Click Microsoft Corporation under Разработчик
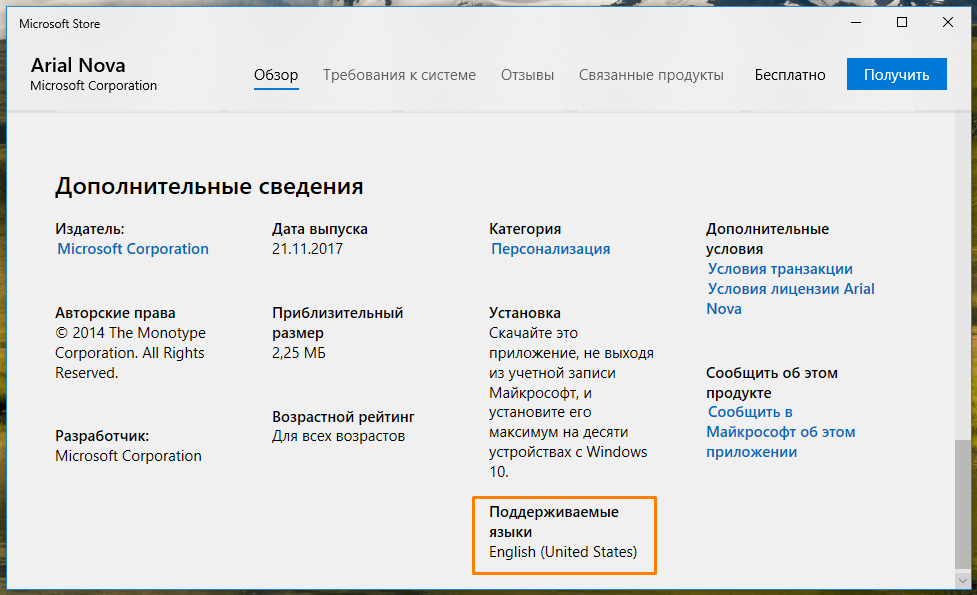The width and height of the screenshot is (977, 595). click(x=128, y=456)
